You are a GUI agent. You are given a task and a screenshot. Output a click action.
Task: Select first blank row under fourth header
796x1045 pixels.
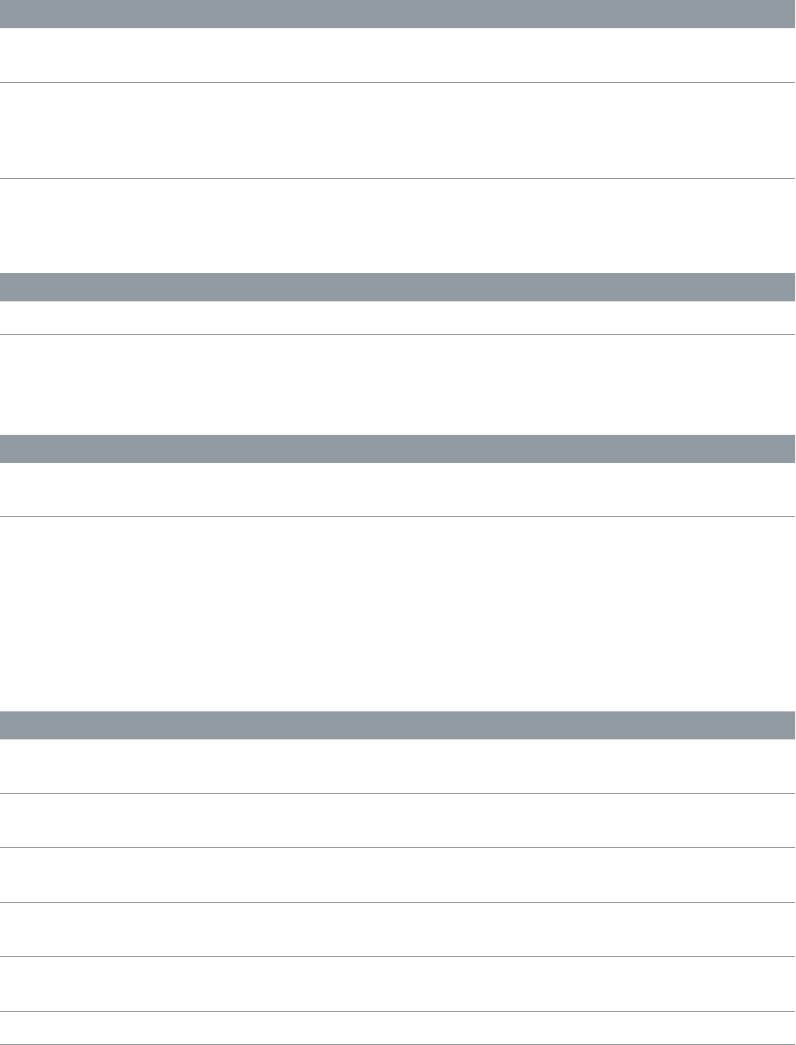398,766
